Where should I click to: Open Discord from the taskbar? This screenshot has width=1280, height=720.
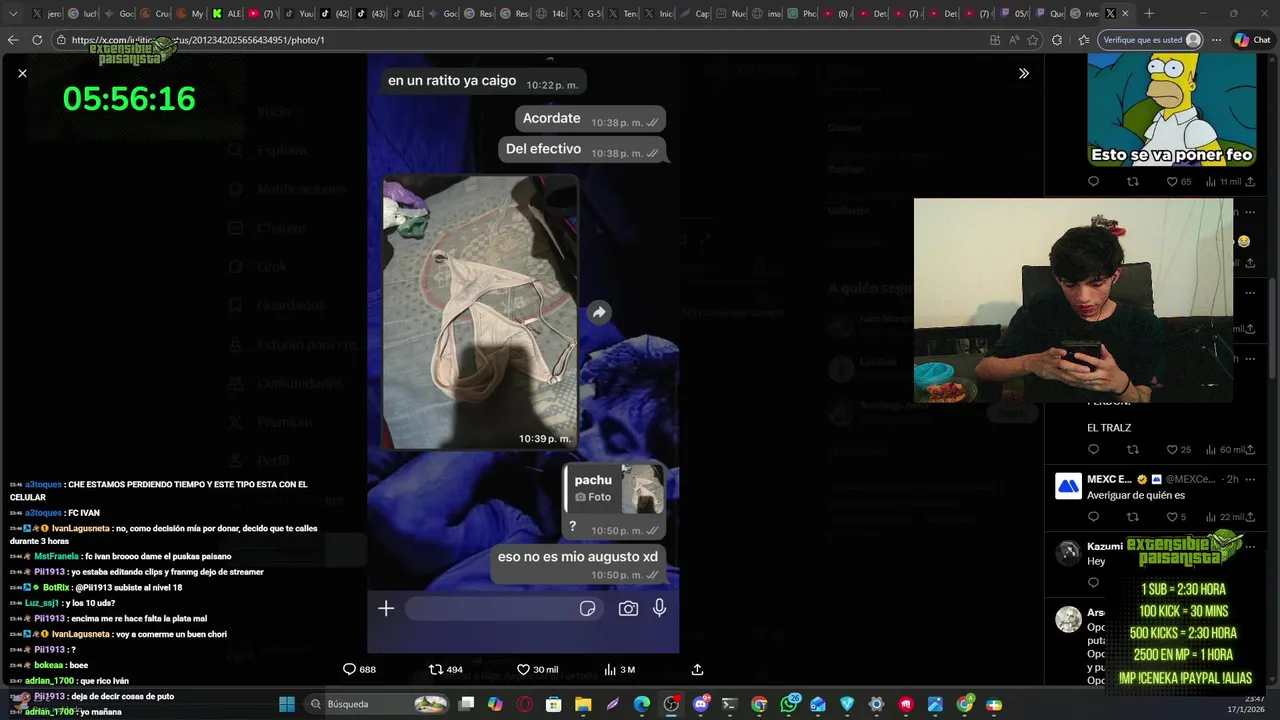click(701, 704)
